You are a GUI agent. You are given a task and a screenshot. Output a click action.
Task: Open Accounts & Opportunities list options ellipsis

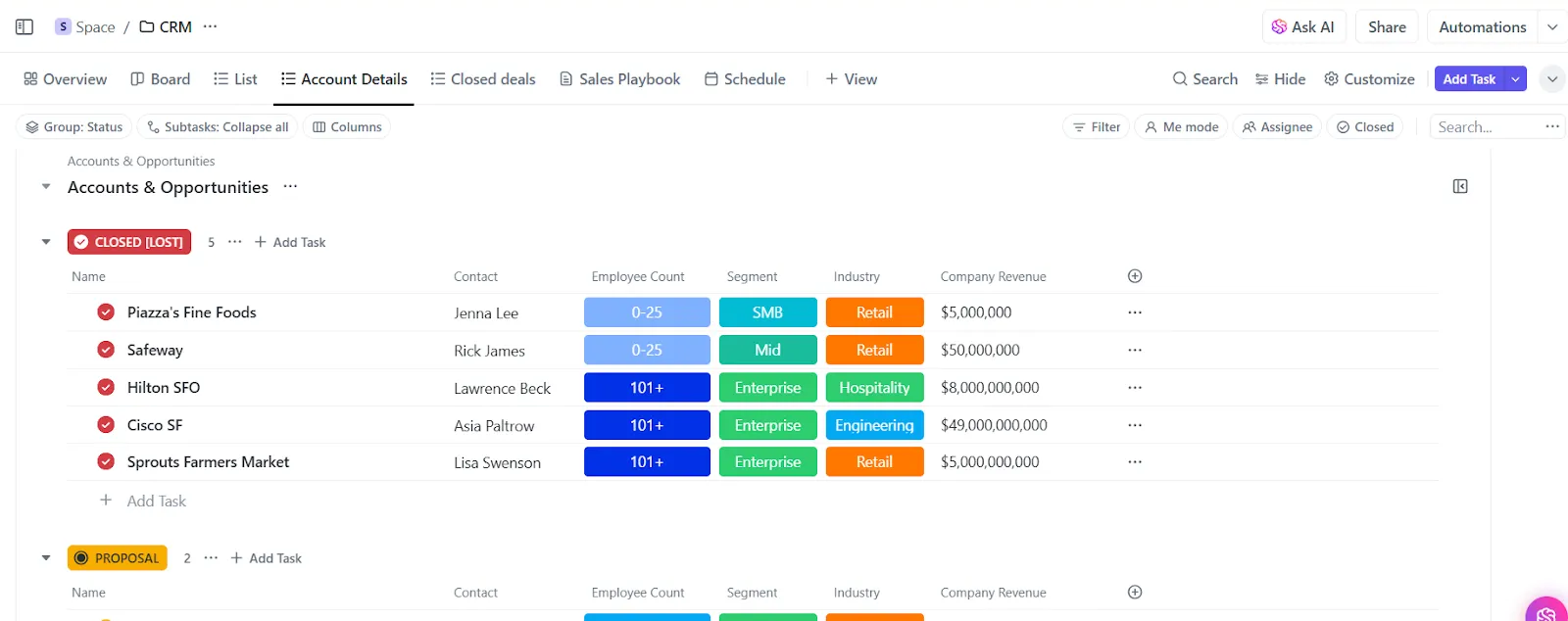pos(290,186)
